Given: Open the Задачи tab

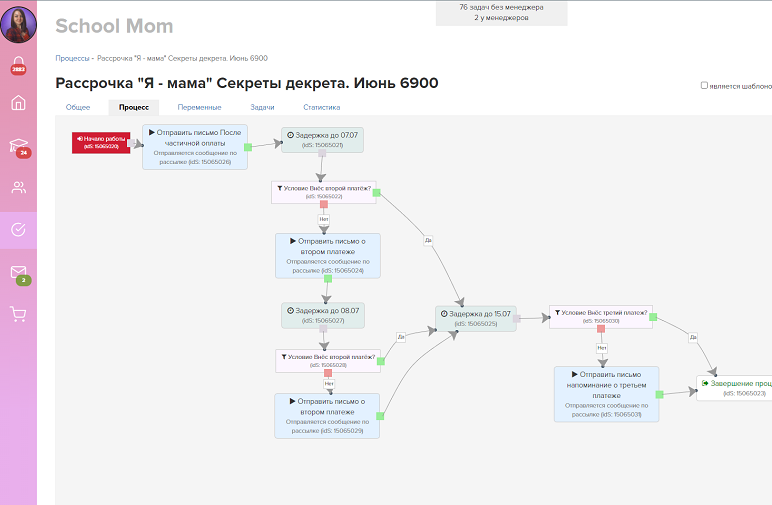Looking at the screenshot, I should coord(262,107).
